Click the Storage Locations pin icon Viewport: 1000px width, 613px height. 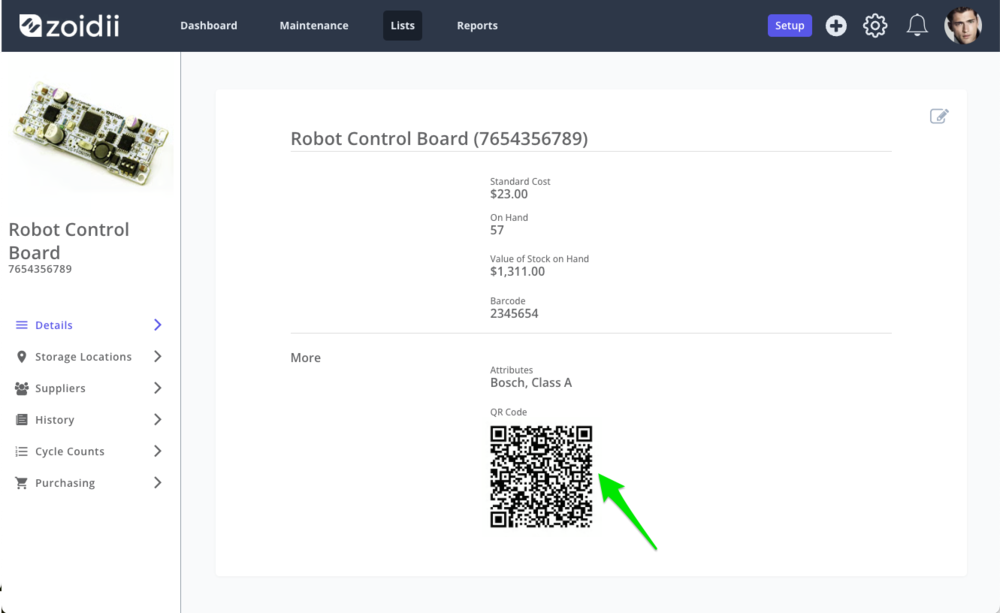click(x=22, y=357)
